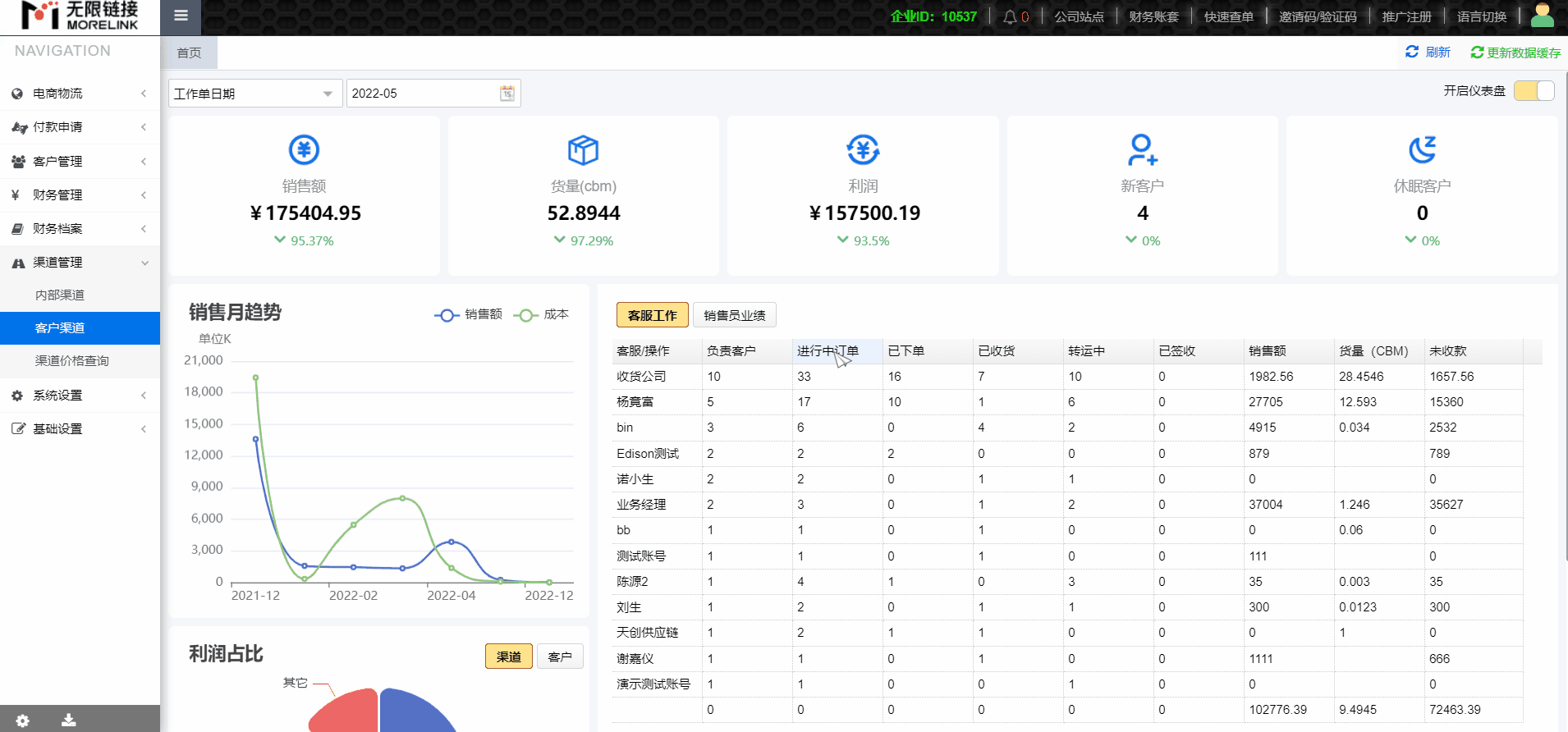Click the hamburger menu icon

click(181, 16)
